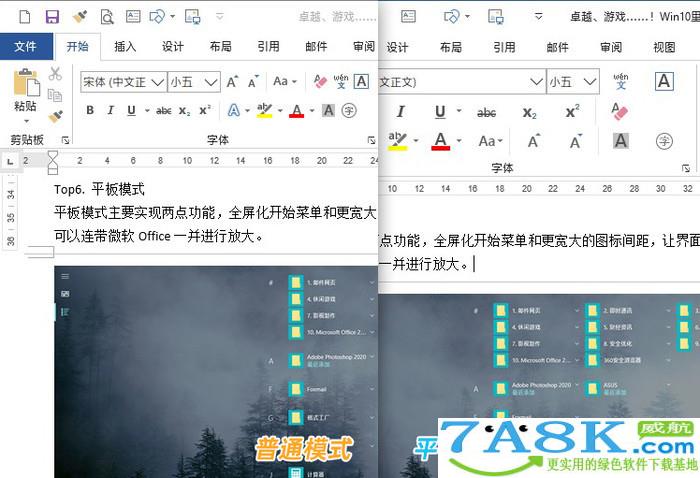Viewport: 700px width, 478px height.
Task: Click the Copy icon under scissors in left window
Action: [x=55, y=95]
